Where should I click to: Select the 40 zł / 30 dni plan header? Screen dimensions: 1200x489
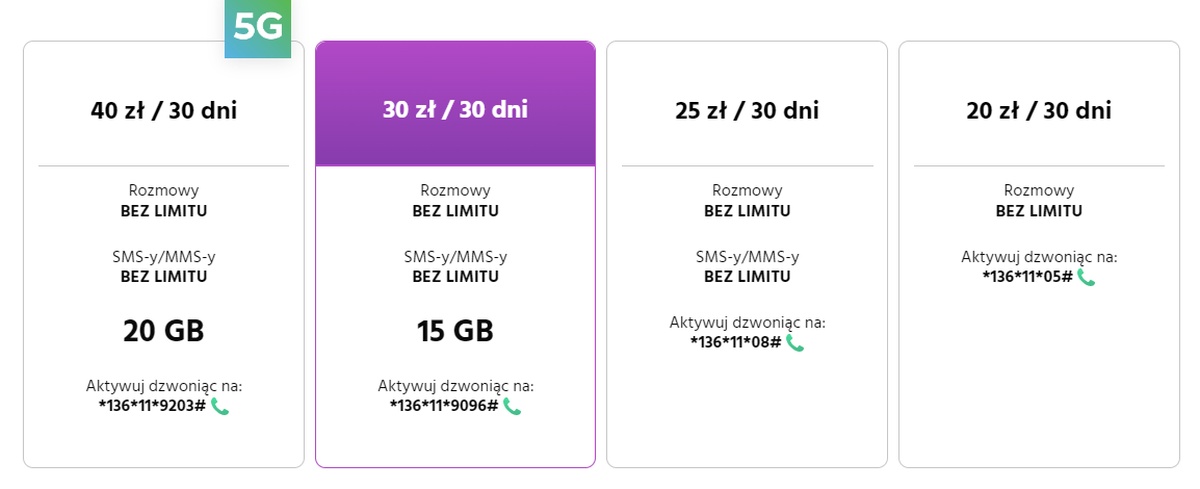coord(164,110)
